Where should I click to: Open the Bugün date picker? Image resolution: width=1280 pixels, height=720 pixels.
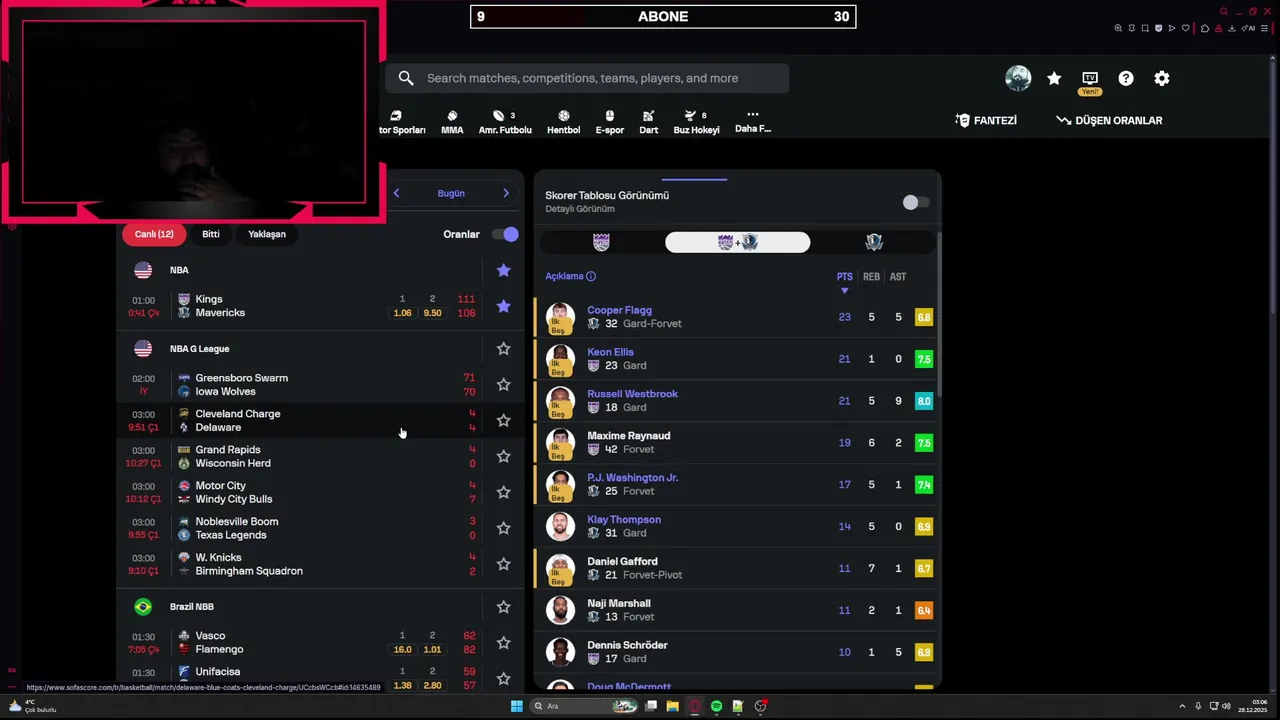pos(451,193)
